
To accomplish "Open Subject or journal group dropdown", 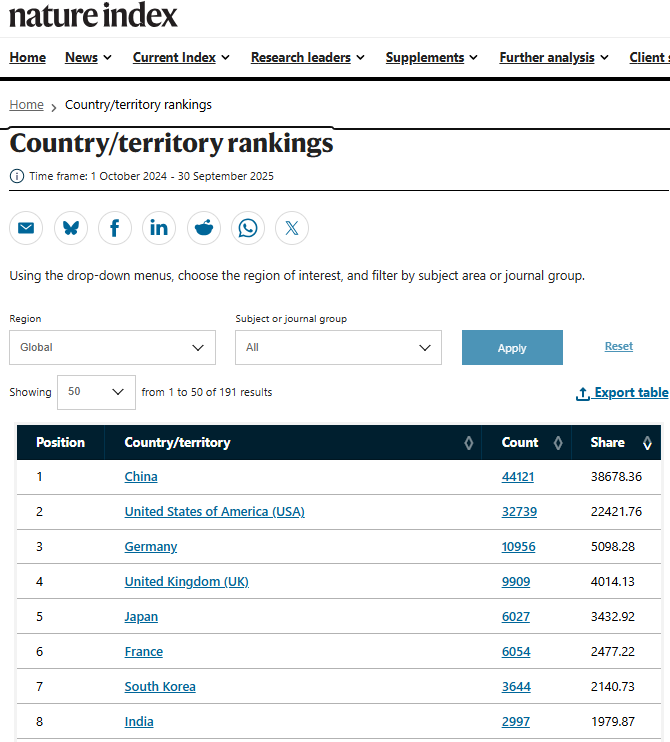I will (338, 347).
